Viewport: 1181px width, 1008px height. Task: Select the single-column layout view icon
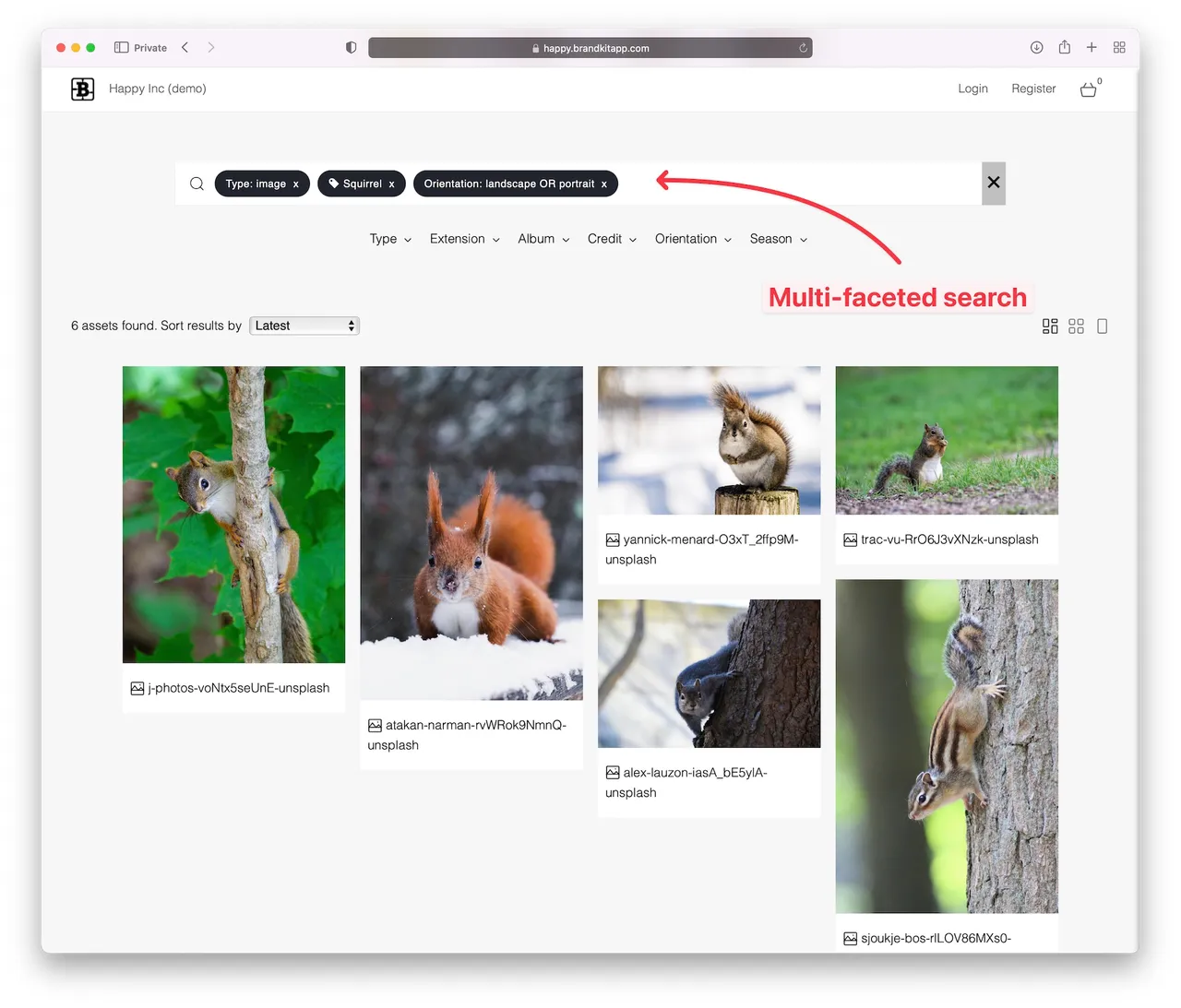(x=1103, y=326)
